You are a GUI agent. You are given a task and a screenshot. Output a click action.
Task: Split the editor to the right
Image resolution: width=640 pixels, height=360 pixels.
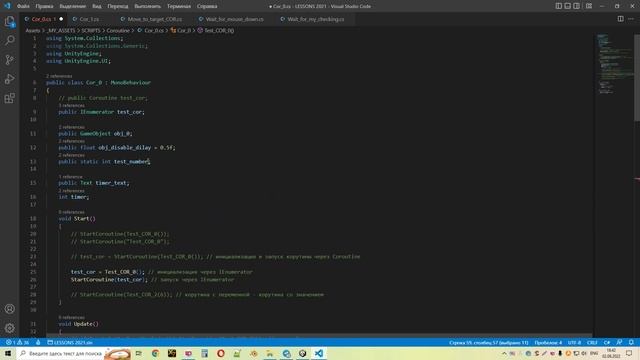point(620,19)
